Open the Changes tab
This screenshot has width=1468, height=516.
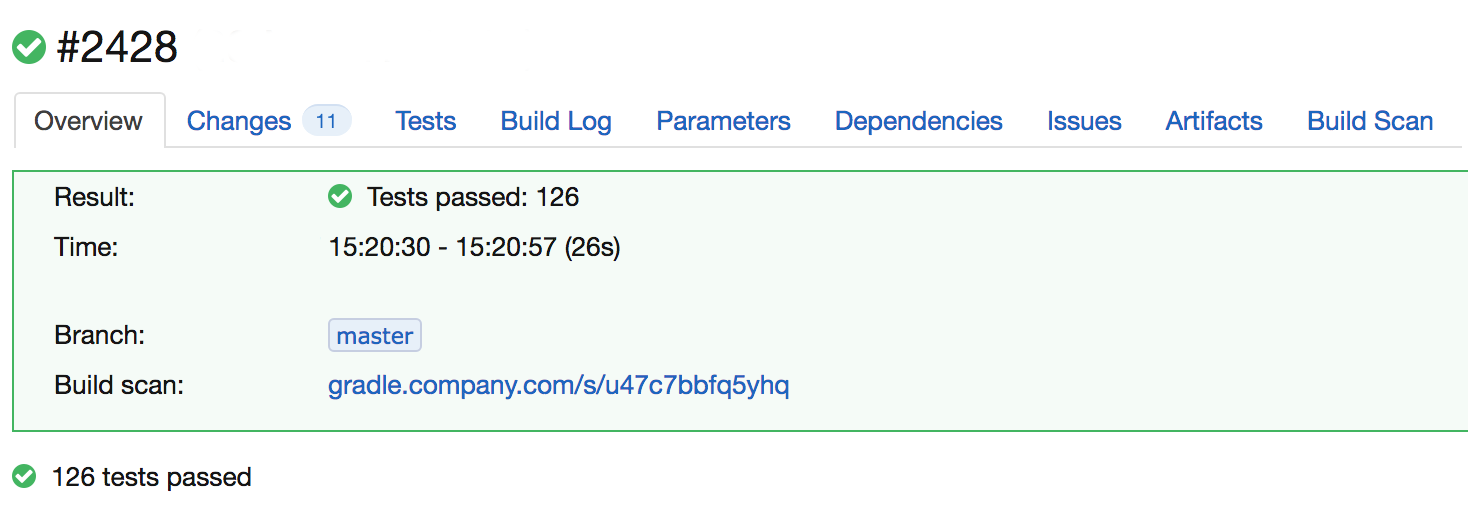(239, 121)
